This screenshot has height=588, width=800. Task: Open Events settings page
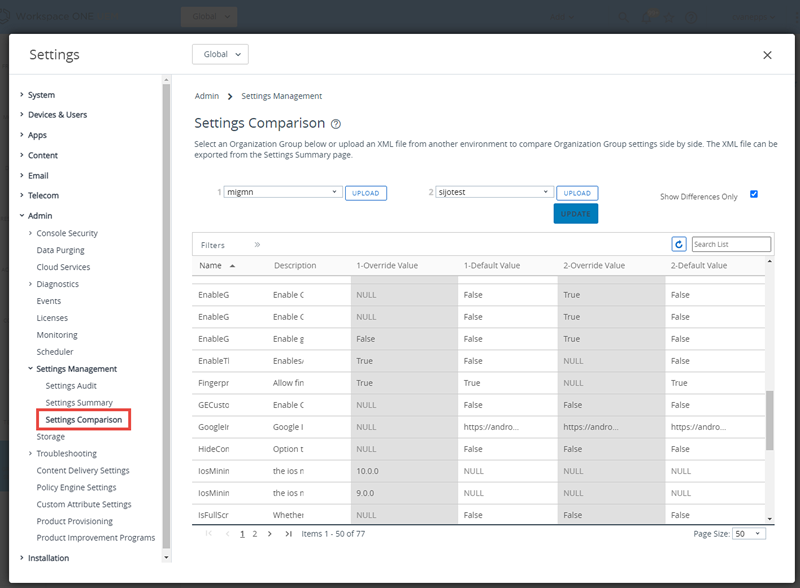48,301
